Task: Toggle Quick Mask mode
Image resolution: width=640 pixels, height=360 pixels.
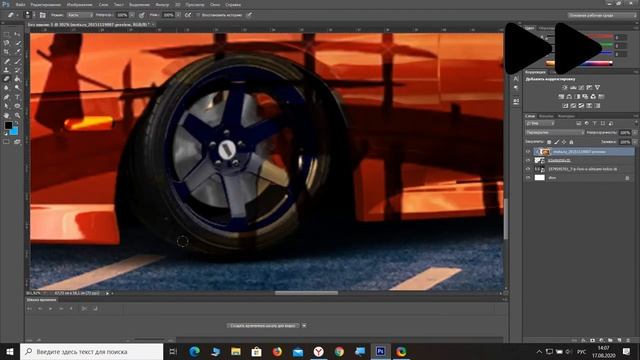Action: [7, 142]
